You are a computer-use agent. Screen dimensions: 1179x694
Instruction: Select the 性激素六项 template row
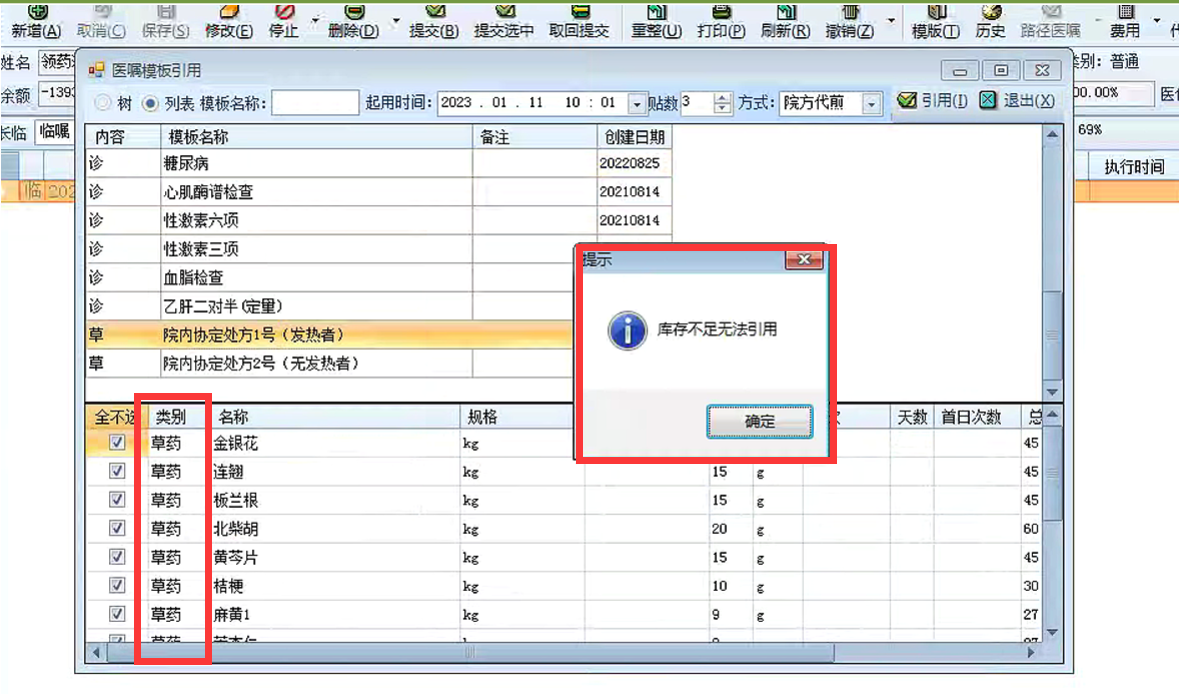coord(378,220)
